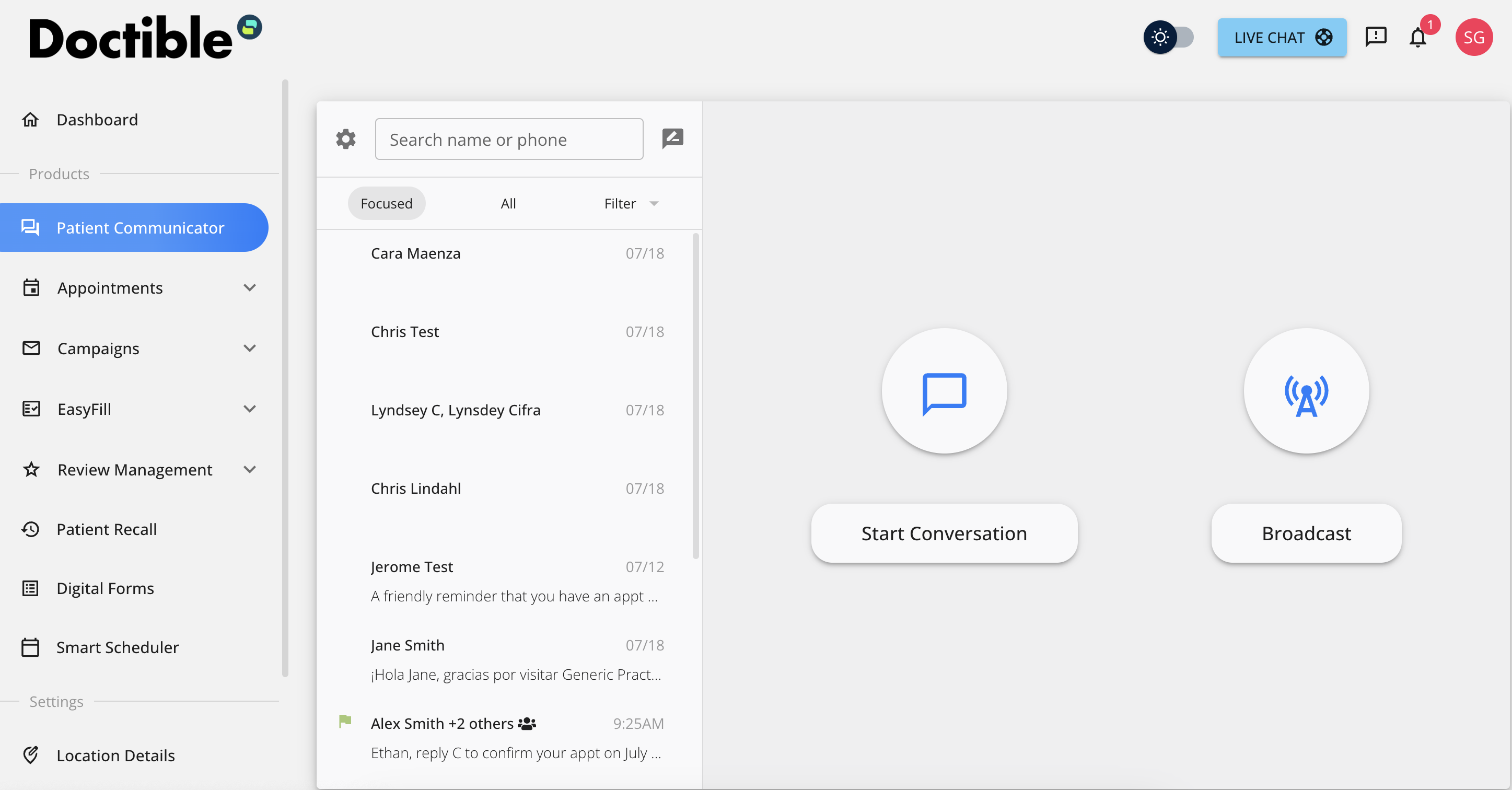
Task: Select the Patient Communicator chat bubble icon
Action: 30,228
